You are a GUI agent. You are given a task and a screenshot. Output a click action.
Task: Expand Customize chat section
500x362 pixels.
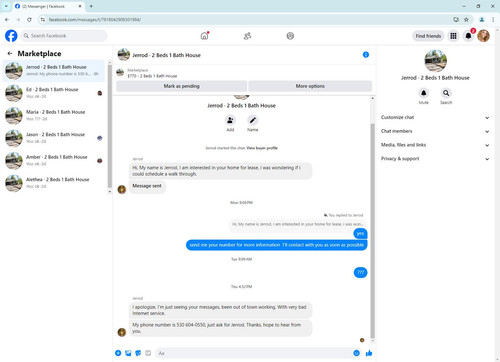[435, 117]
